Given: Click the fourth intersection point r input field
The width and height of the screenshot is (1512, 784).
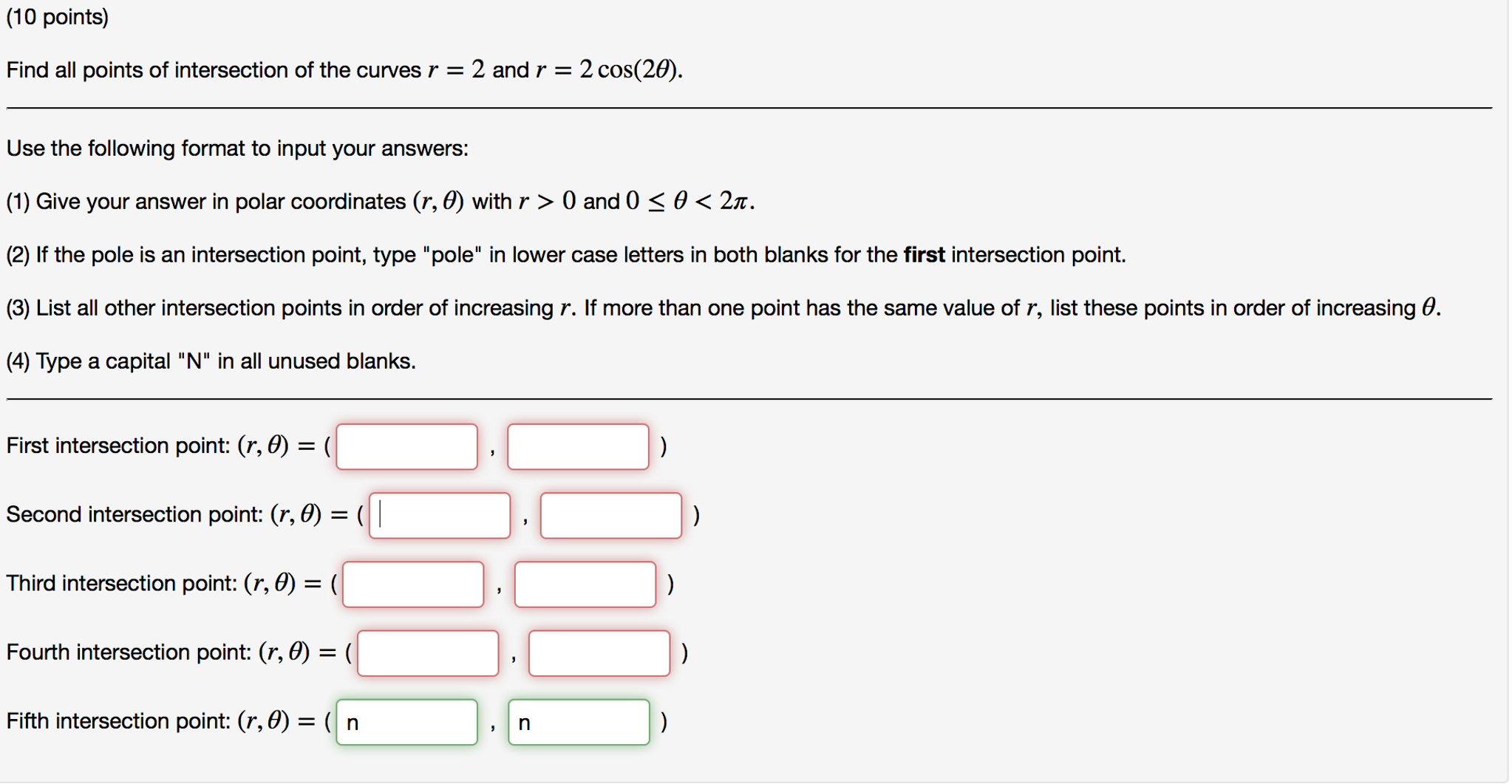Looking at the screenshot, I should tap(427, 653).
